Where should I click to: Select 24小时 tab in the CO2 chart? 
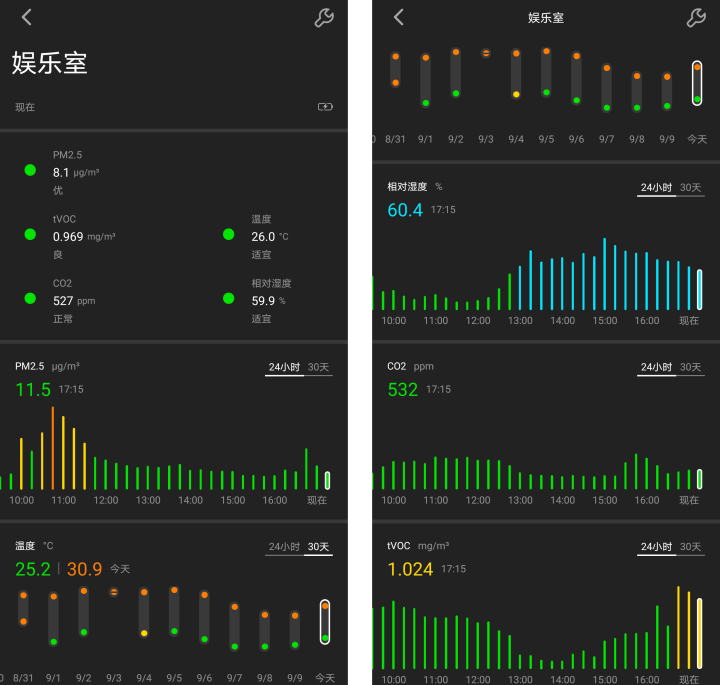pos(656,367)
